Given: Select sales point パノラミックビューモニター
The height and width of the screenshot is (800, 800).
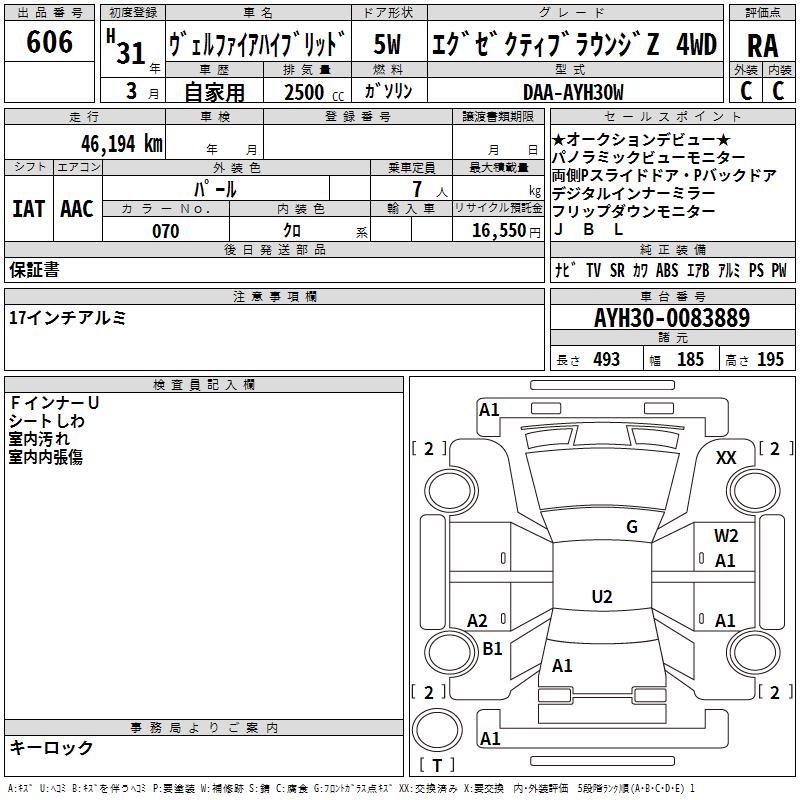Looking at the screenshot, I should click(648, 157).
